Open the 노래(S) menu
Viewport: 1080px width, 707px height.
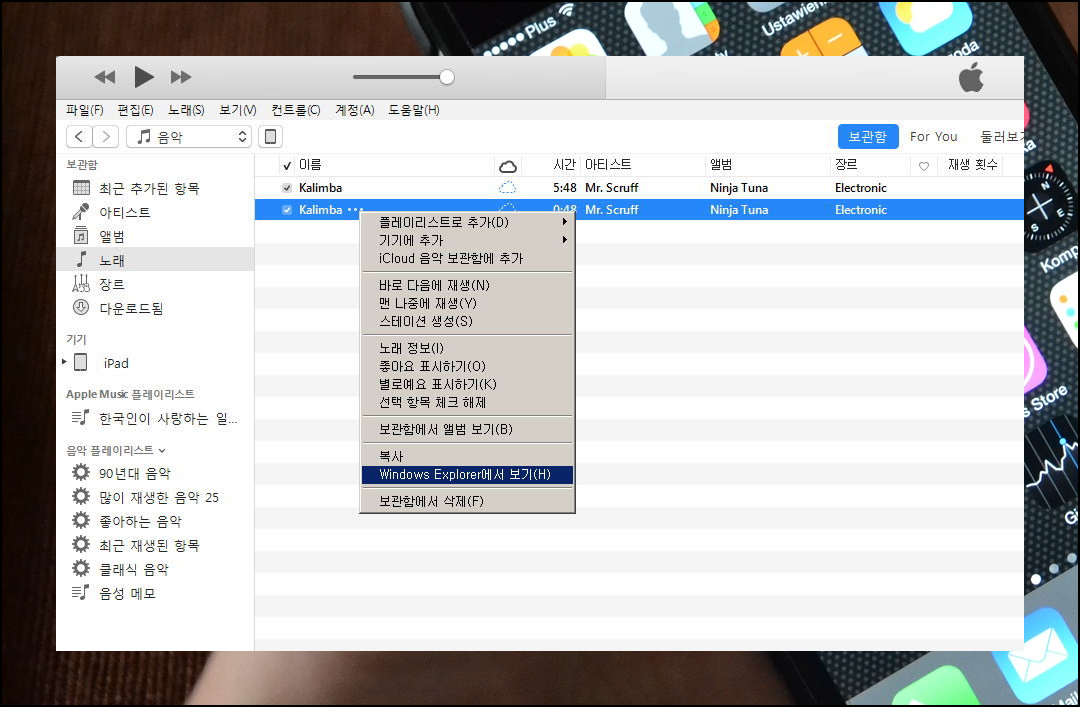click(x=186, y=110)
